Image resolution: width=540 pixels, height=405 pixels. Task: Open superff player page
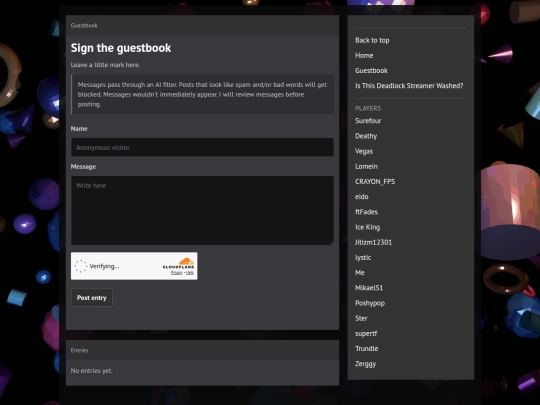pos(366,333)
